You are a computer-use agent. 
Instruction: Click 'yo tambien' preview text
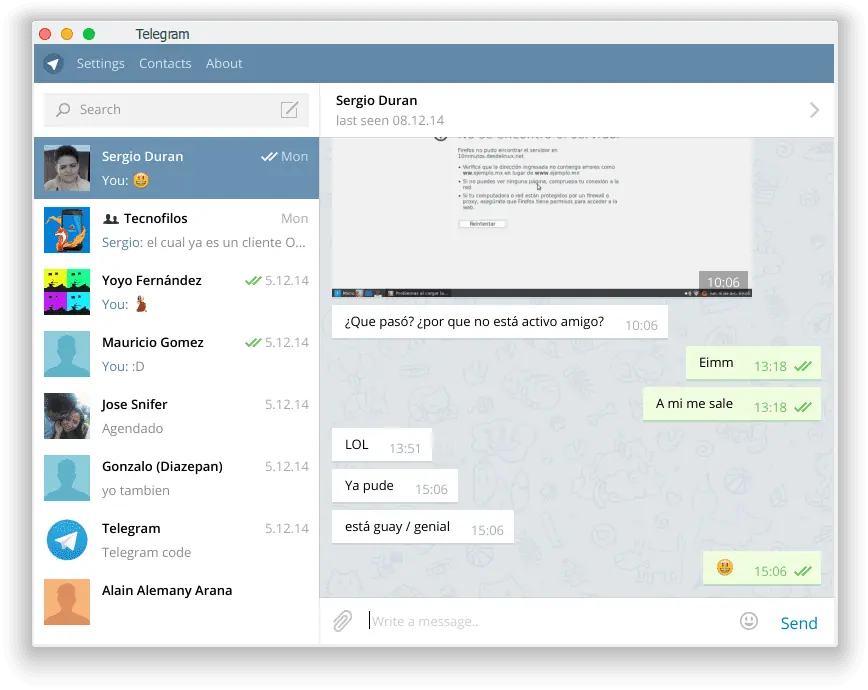point(136,490)
